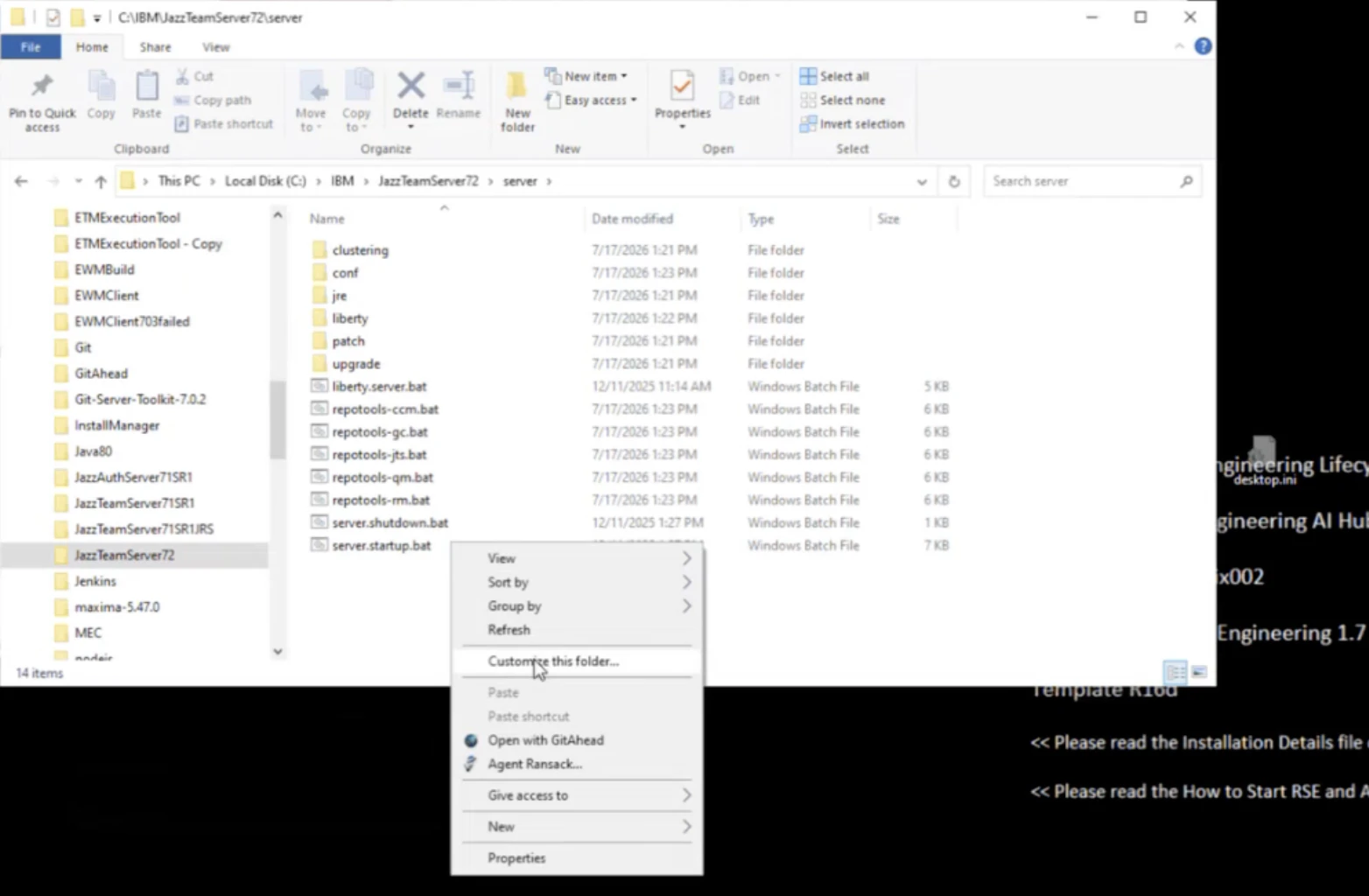Click Paste shortcut in ribbon Clipboard group

tap(224, 124)
